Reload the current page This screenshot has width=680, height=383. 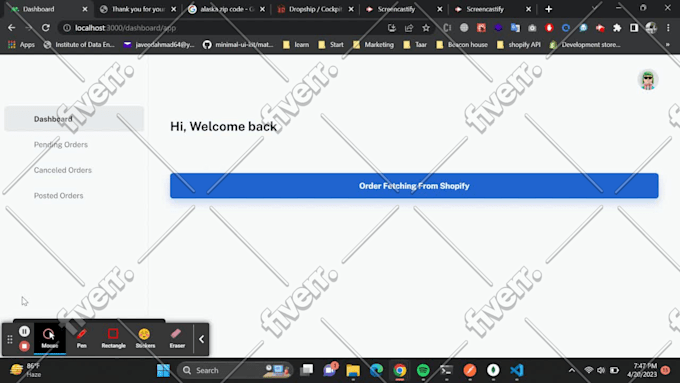[46, 28]
